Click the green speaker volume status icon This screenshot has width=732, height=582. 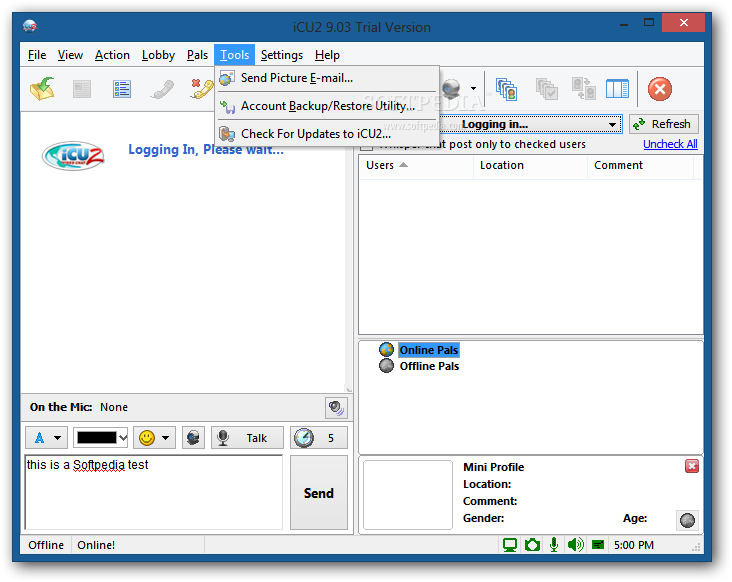tap(576, 545)
